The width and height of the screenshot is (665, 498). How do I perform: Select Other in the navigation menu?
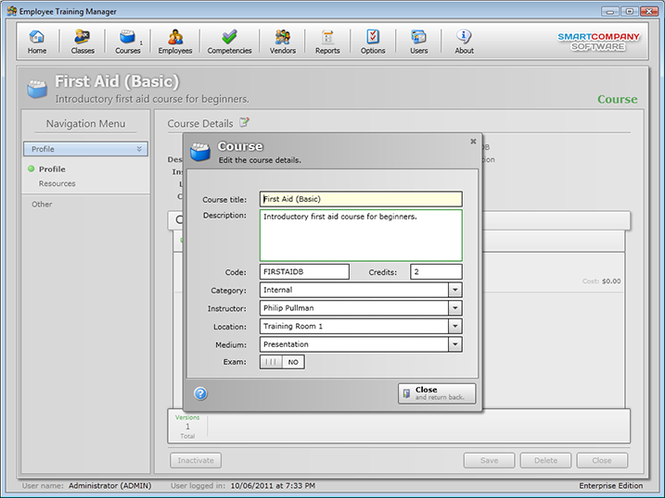(42, 204)
